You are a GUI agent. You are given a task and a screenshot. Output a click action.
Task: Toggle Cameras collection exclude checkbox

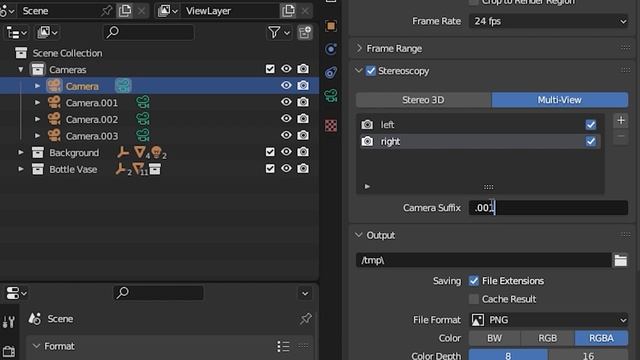pos(270,69)
